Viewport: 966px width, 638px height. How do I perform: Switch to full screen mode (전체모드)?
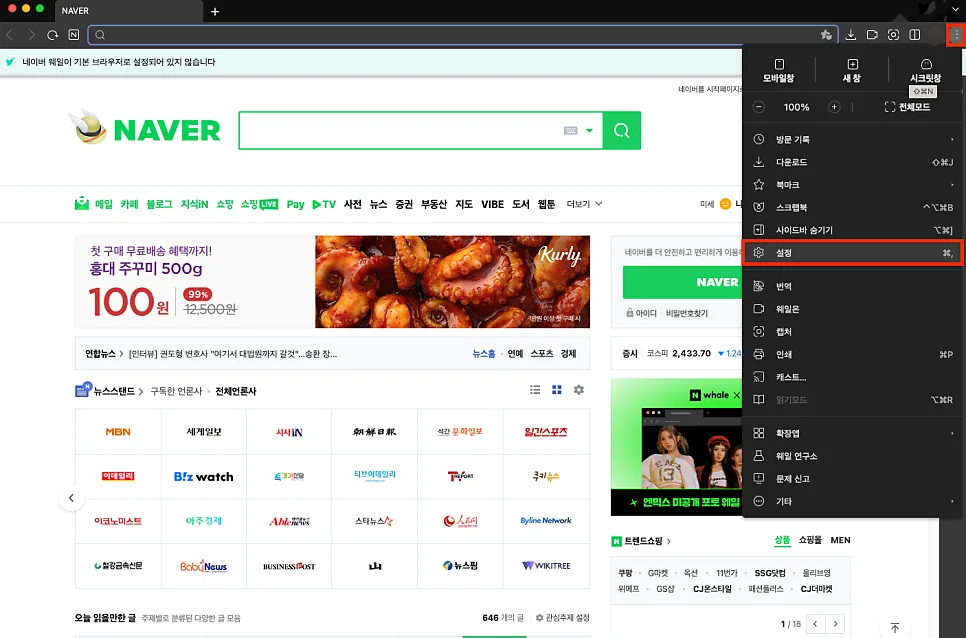[907, 107]
